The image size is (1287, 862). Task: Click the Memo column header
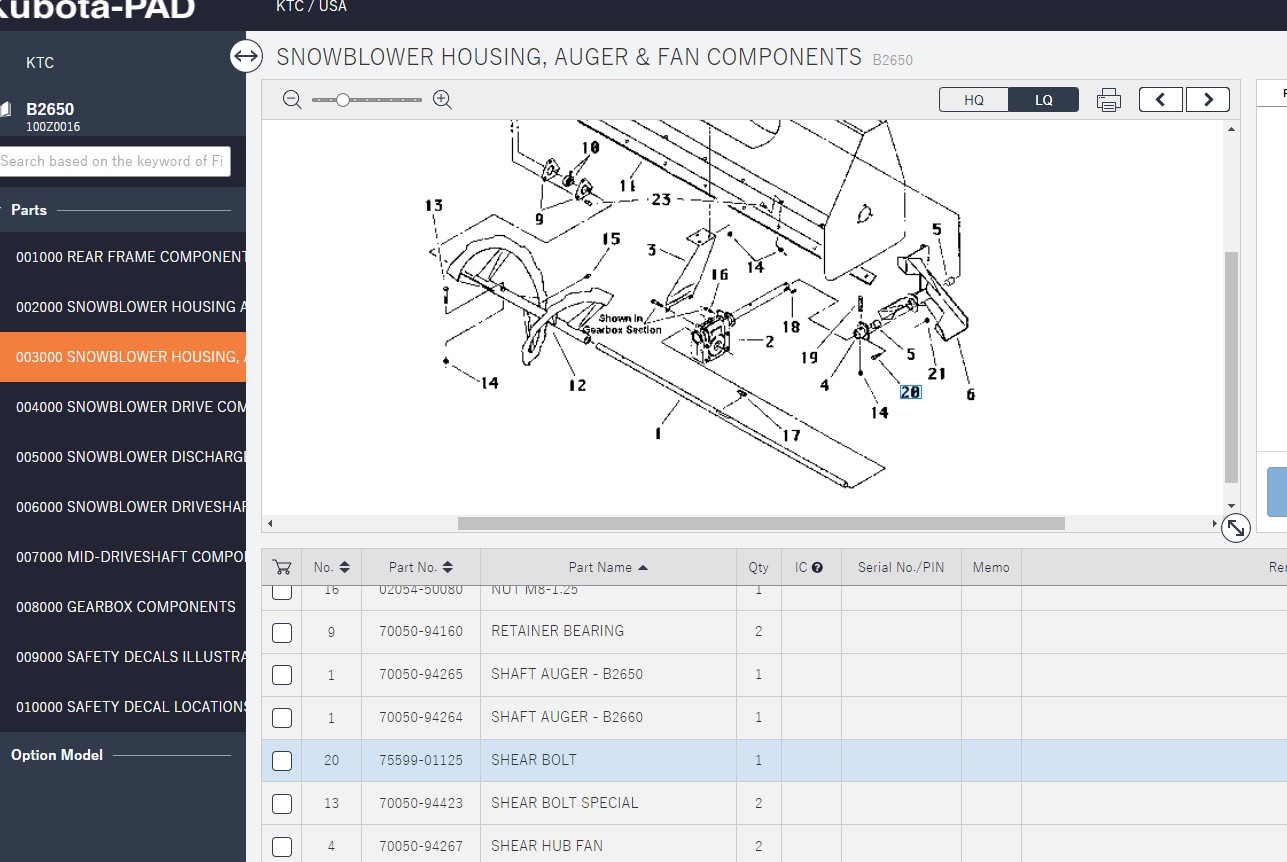991,567
